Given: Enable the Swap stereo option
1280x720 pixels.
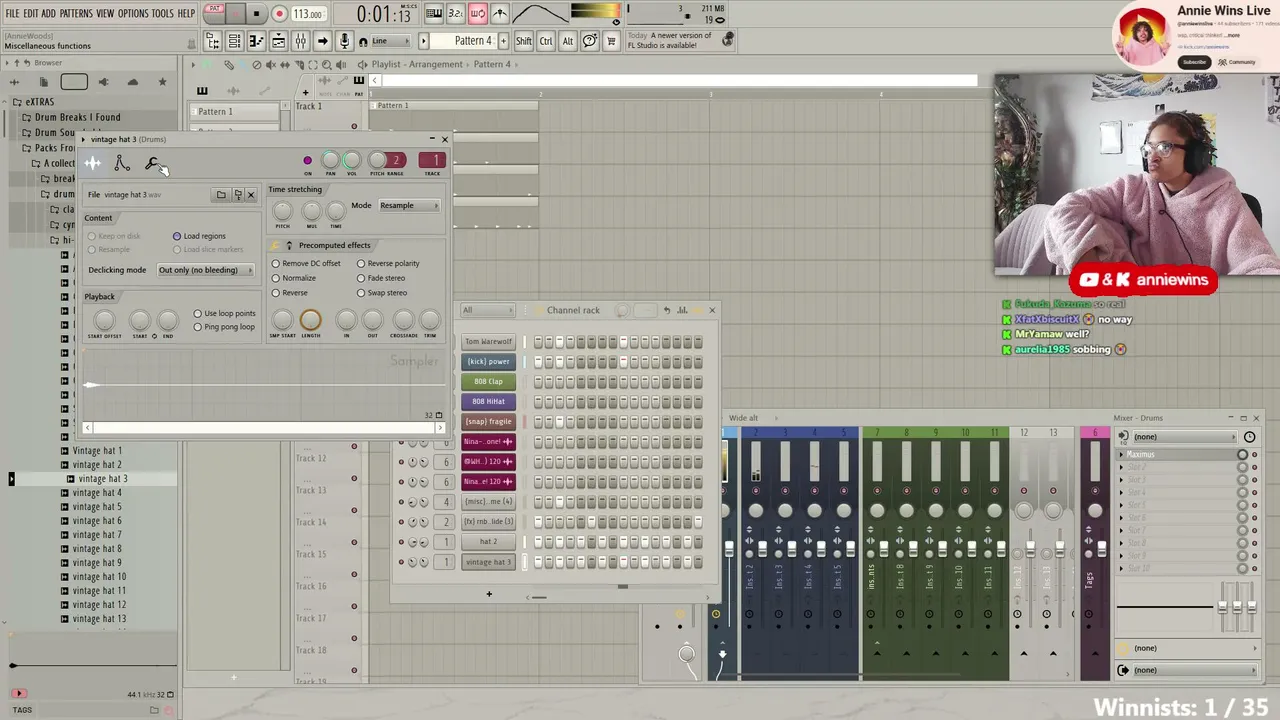Looking at the screenshot, I should coord(382,293).
